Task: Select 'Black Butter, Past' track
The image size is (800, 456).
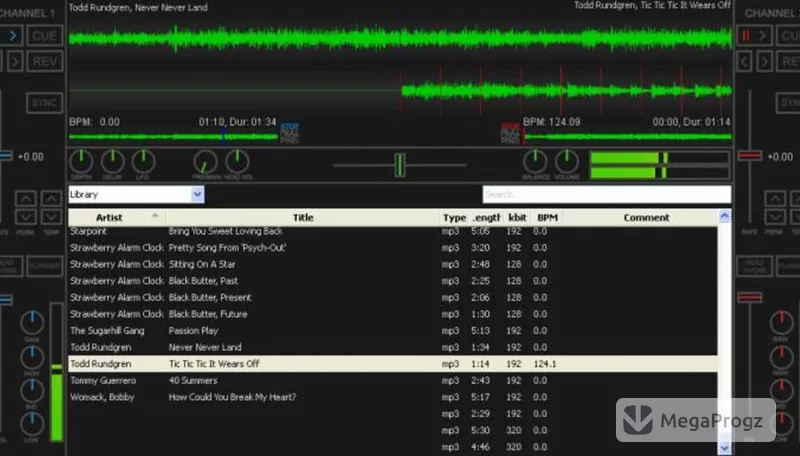Action: point(393,281)
